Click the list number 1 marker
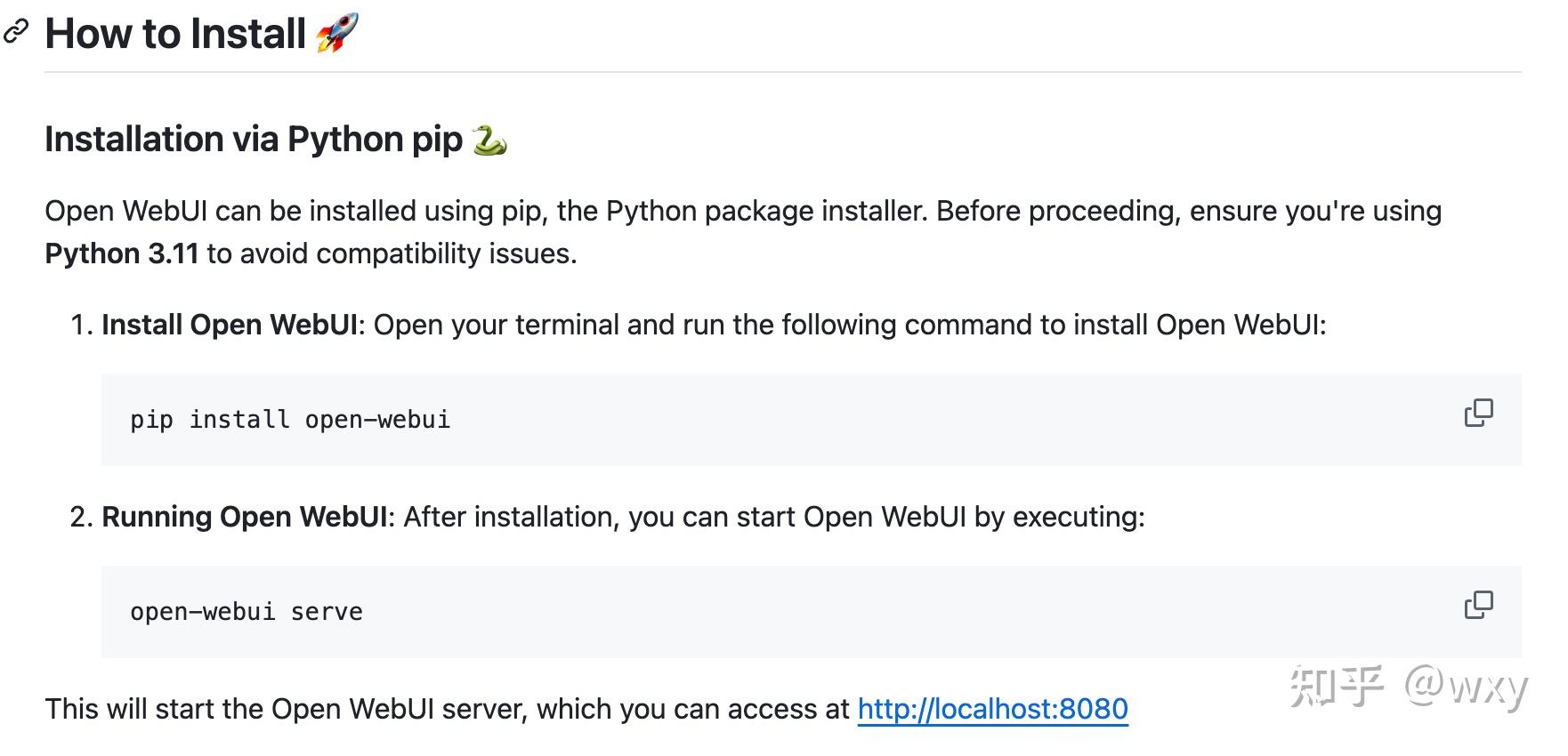The image size is (1568, 756). pyautogui.click(x=80, y=326)
